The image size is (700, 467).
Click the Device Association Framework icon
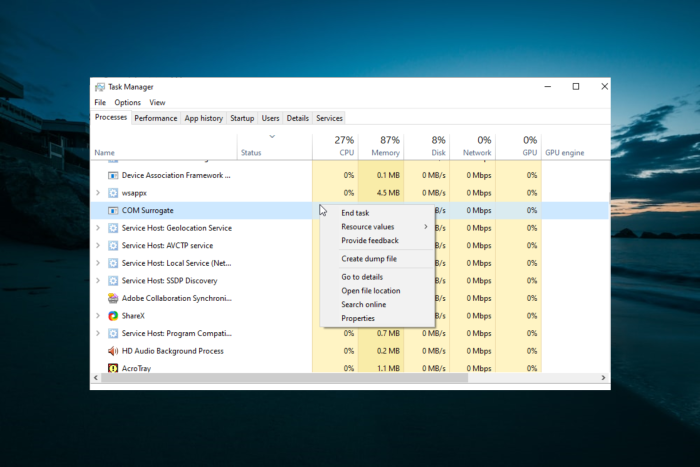[113, 175]
